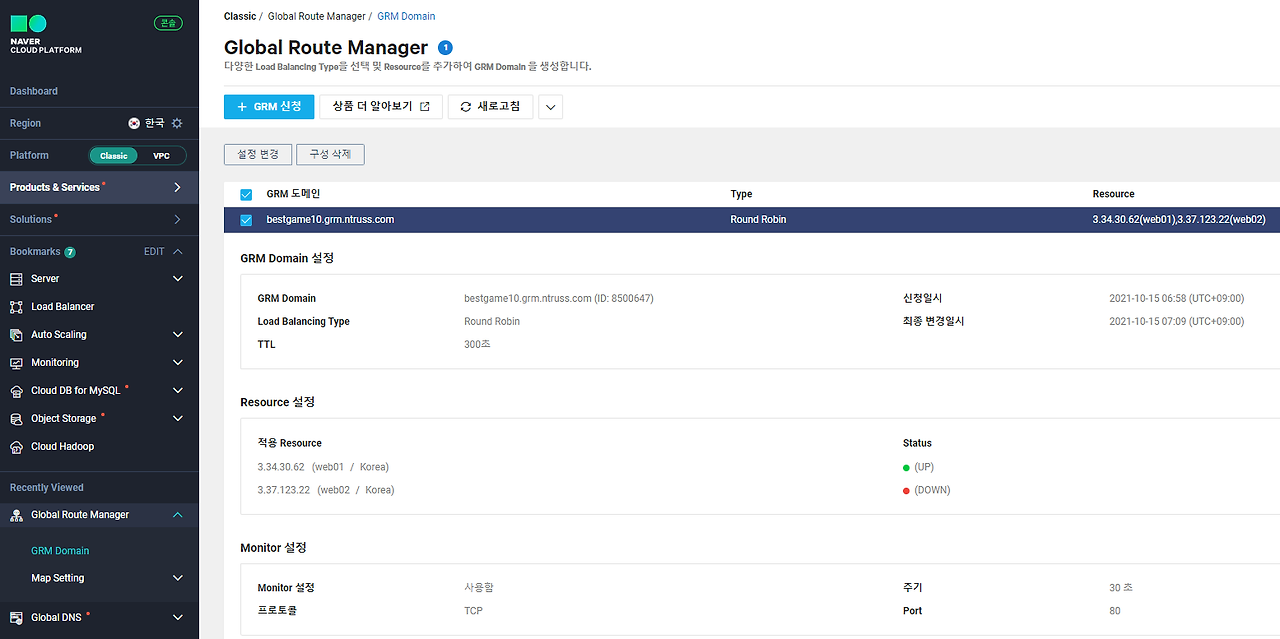Click the 큰솔 account badge
The image size is (1280, 639).
tap(168, 23)
